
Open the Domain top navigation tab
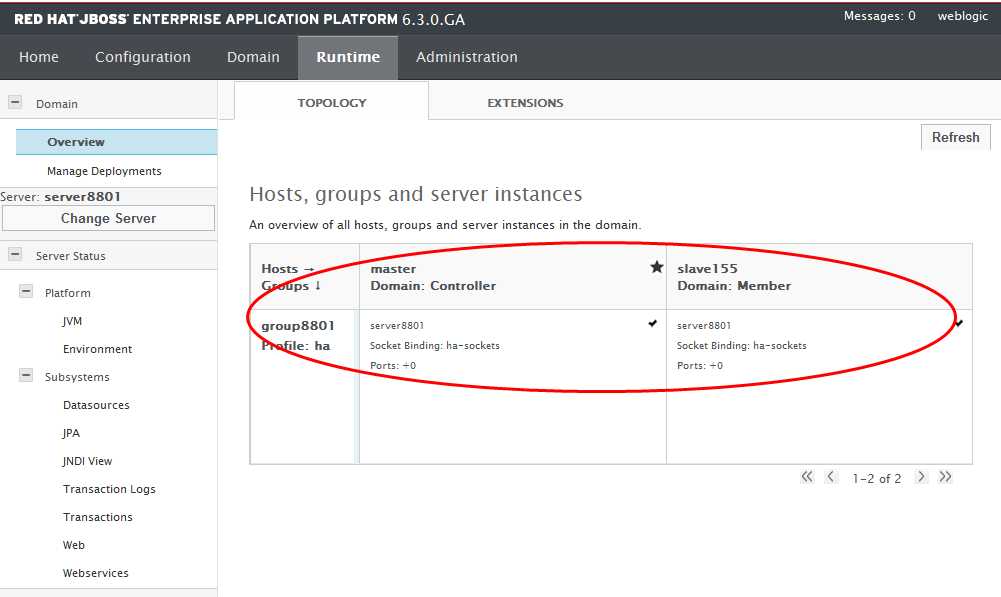[x=253, y=57]
